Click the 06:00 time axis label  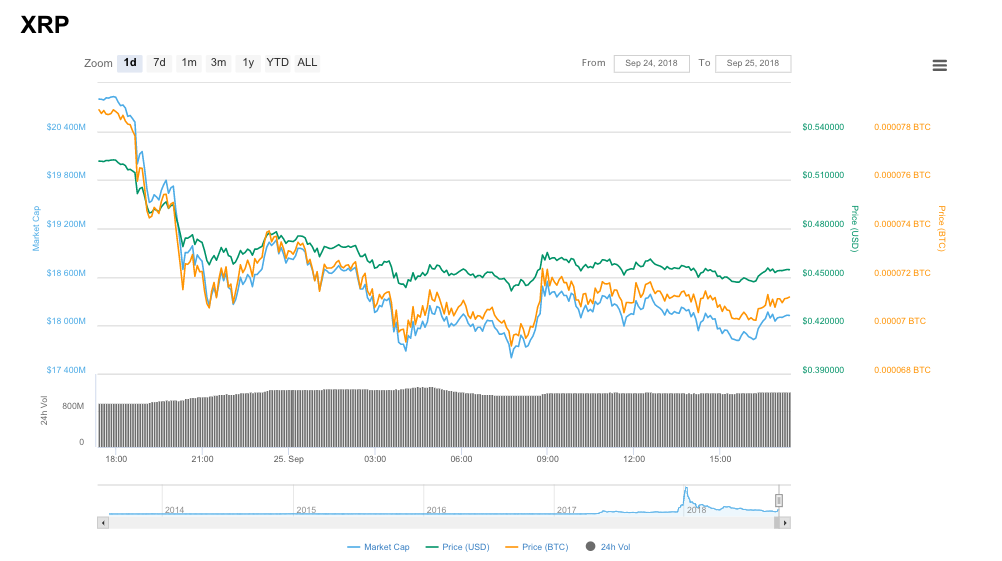[461, 459]
